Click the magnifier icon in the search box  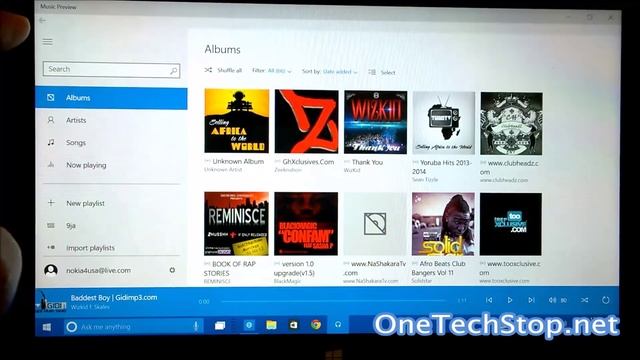(x=173, y=70)
